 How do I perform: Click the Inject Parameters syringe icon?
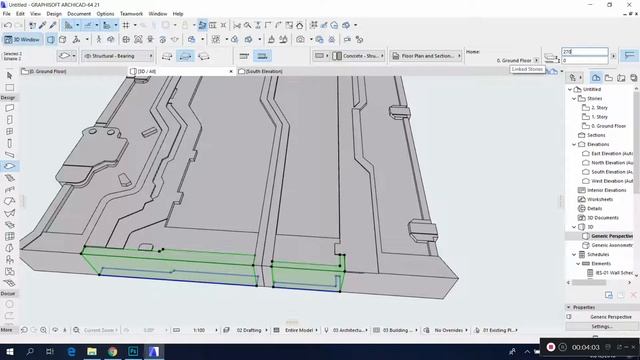(53, 25)
